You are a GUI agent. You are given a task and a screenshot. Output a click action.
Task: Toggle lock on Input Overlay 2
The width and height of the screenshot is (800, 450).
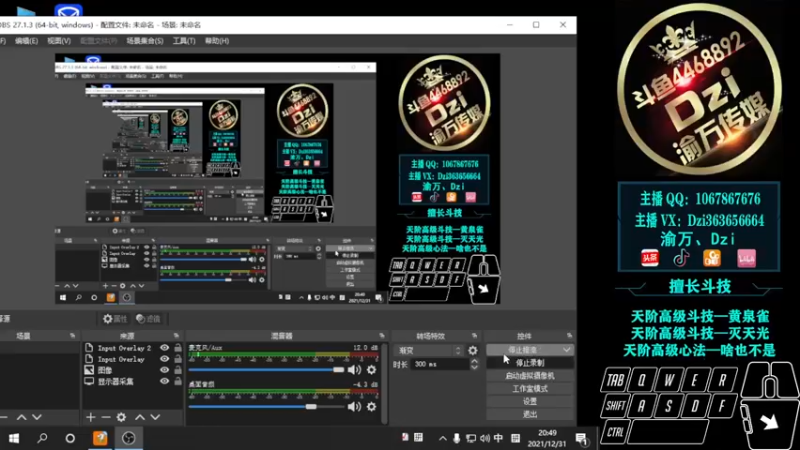click(178, 348)
